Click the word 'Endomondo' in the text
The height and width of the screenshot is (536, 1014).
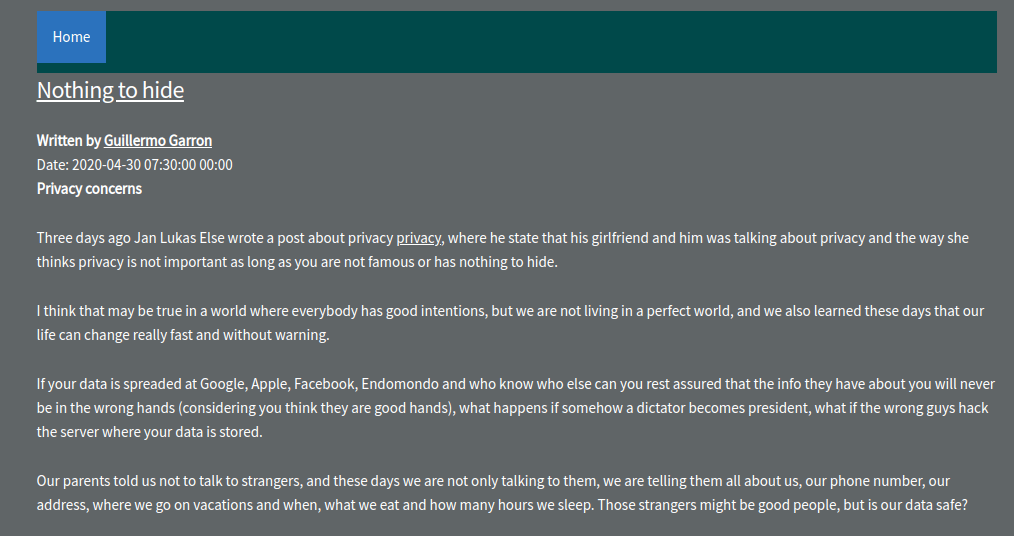pos(400,384)
